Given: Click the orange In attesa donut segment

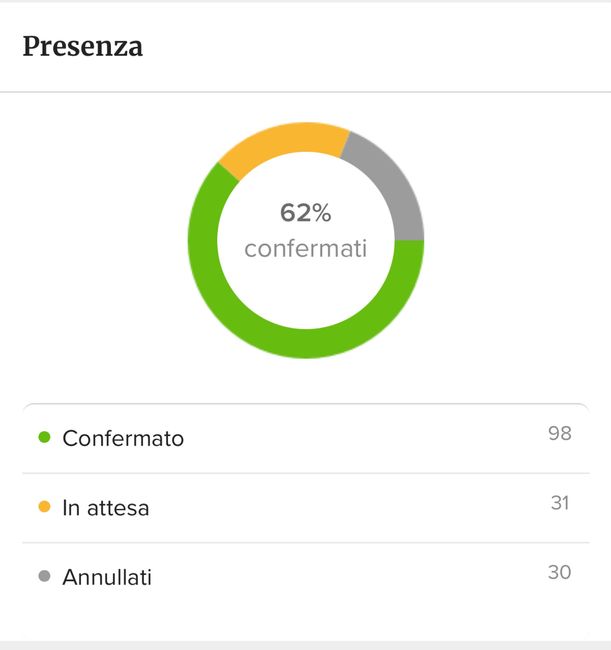Looking at the screenshot, I should (280, 142).
